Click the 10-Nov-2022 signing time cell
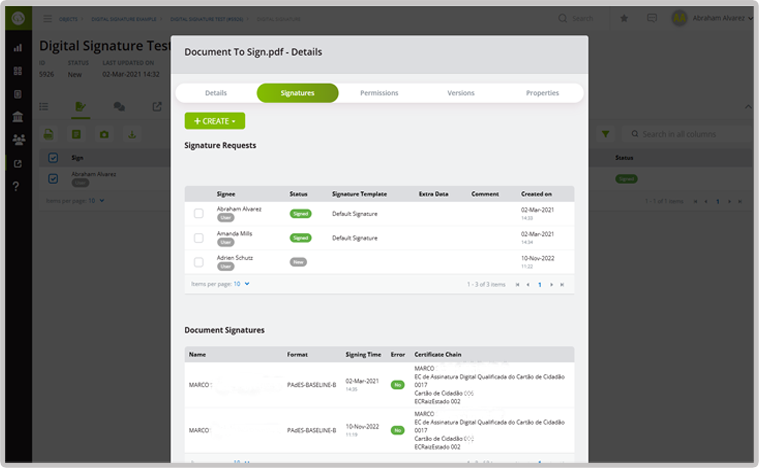759x468 pixels. coord(362,430)
